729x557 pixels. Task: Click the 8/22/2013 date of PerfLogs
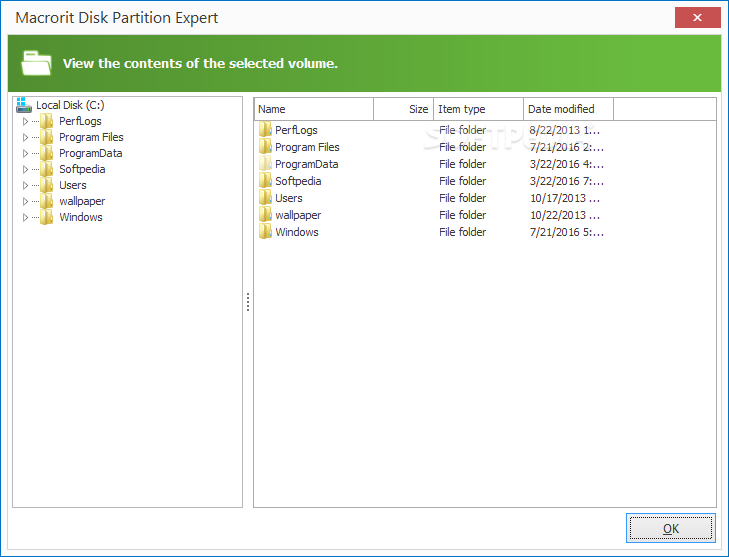[x=564, y=130]
